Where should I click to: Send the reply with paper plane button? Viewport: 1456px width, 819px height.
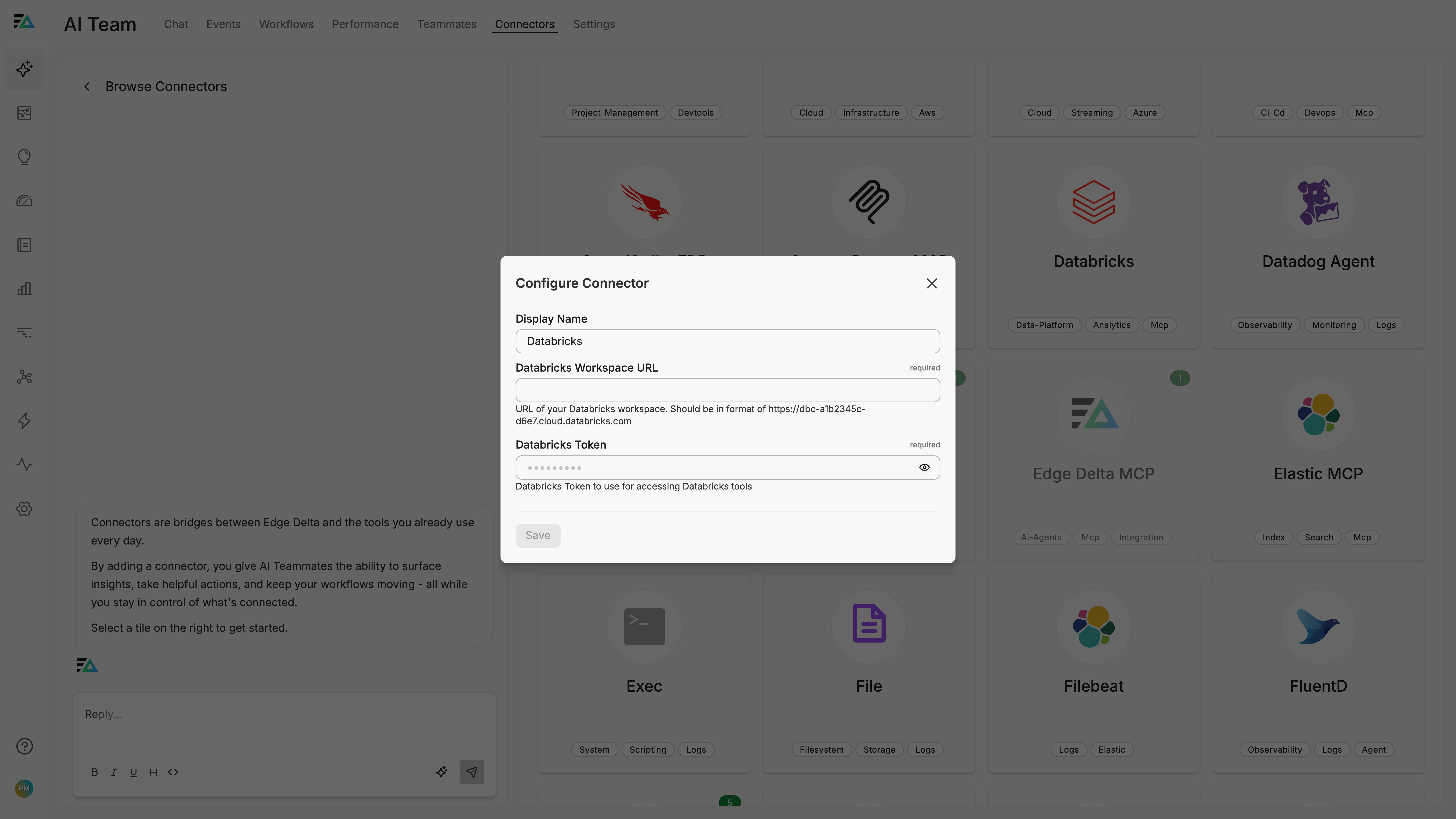point(472,772)
